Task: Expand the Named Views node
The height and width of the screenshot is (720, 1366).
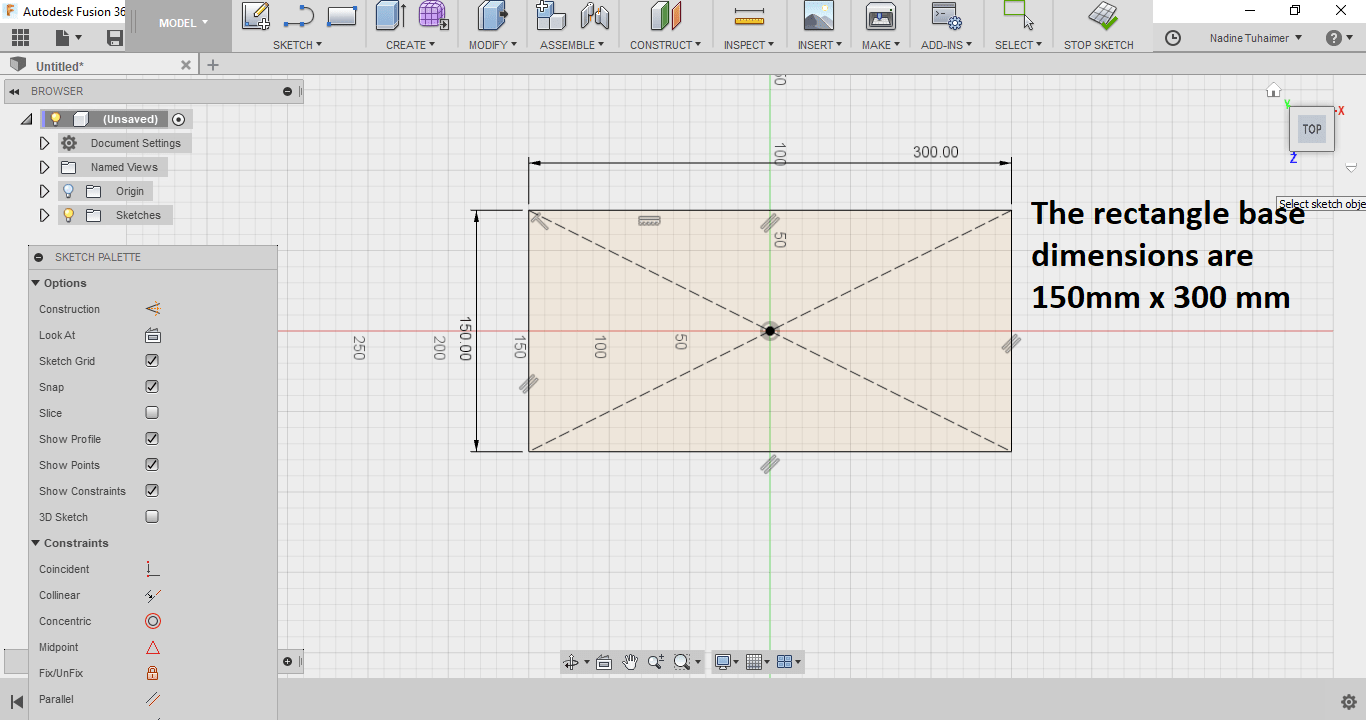Action: point(44,167)
